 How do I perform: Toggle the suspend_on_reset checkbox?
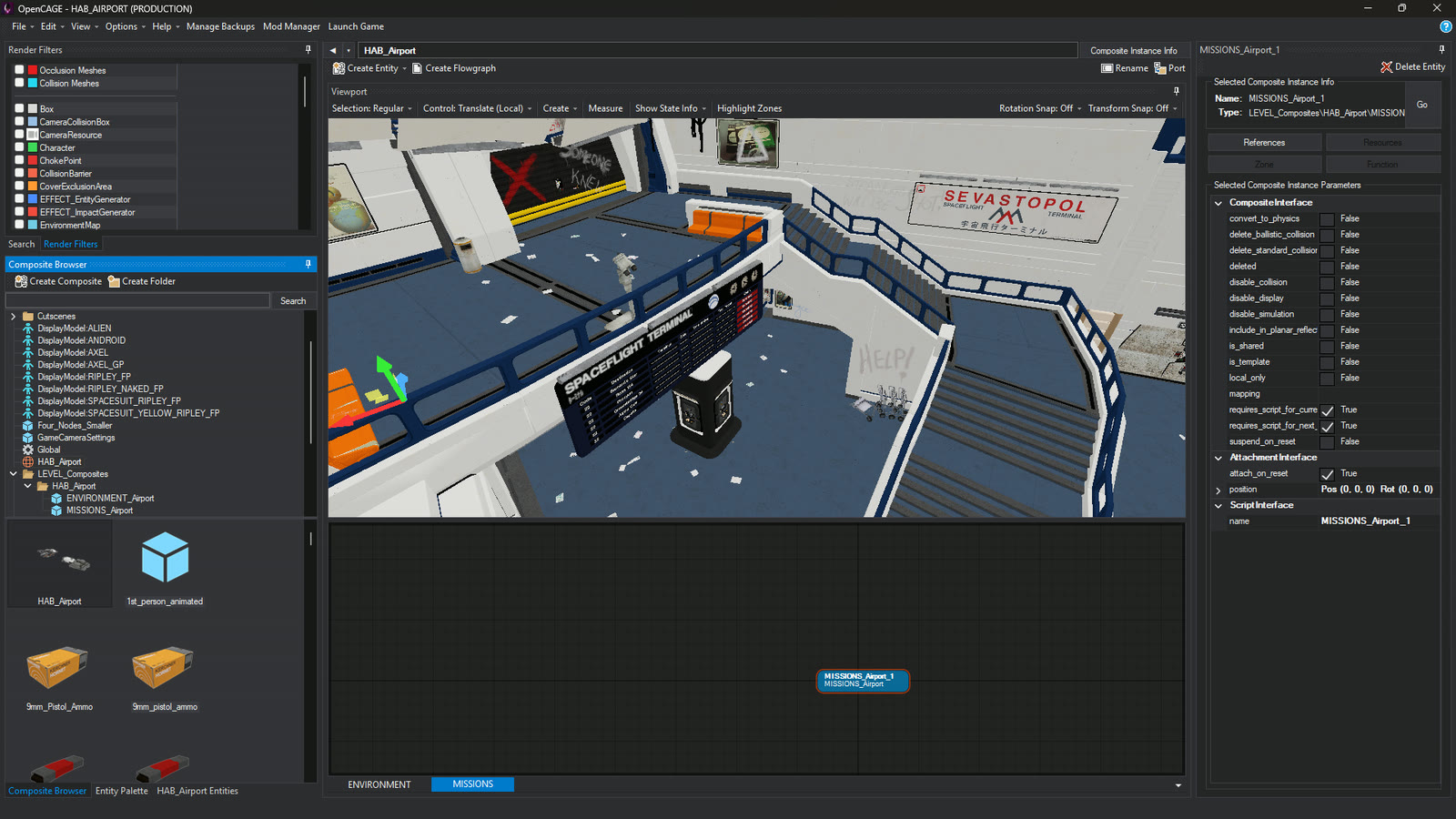point(1327,442)
